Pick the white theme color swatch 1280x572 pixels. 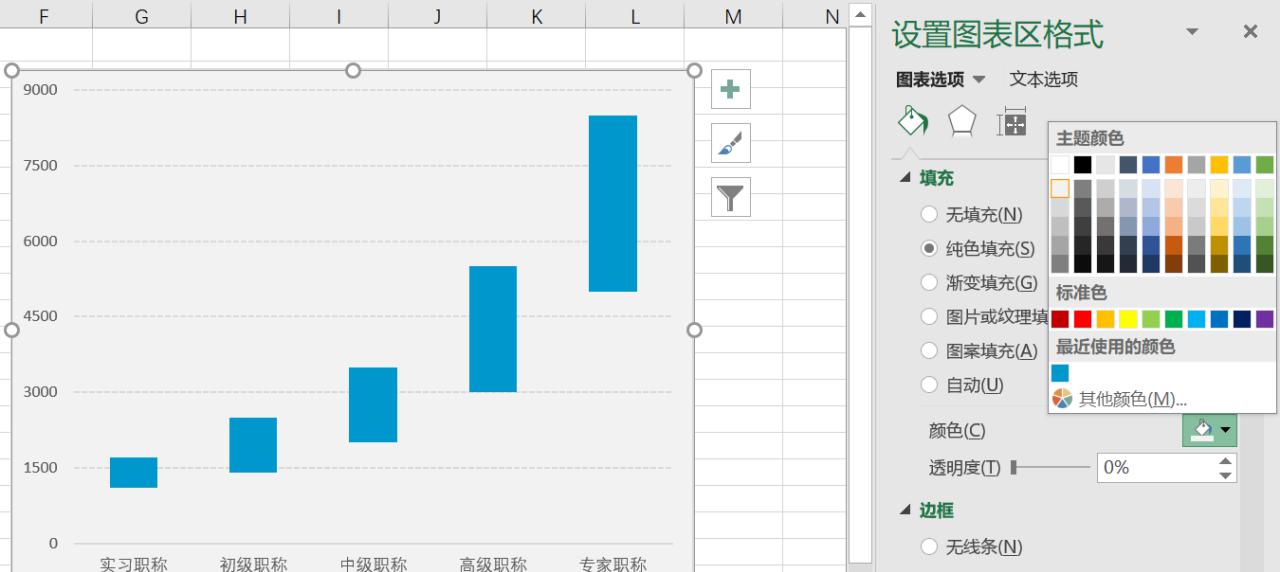click(x=1060, y=164)
